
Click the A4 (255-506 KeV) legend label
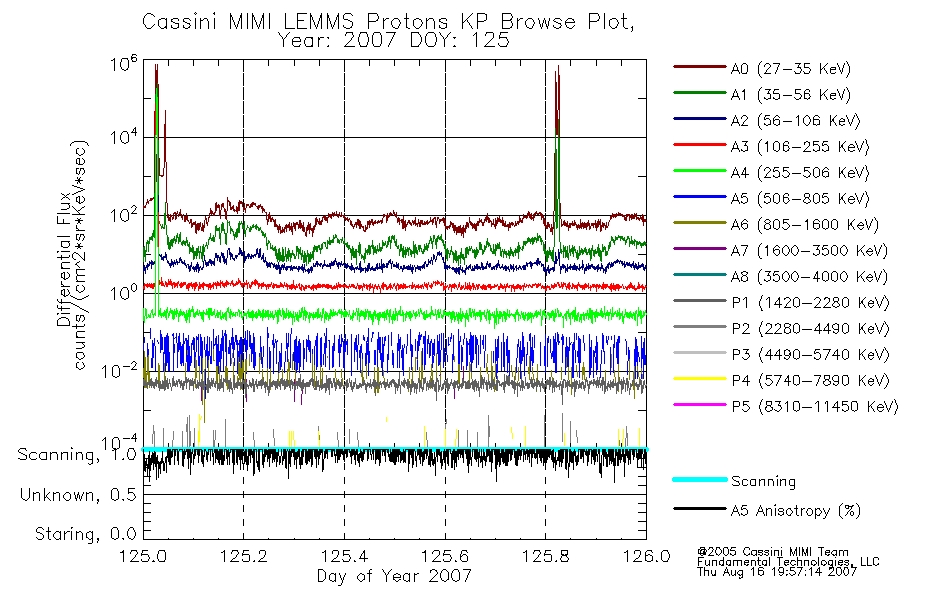[800, 173]
